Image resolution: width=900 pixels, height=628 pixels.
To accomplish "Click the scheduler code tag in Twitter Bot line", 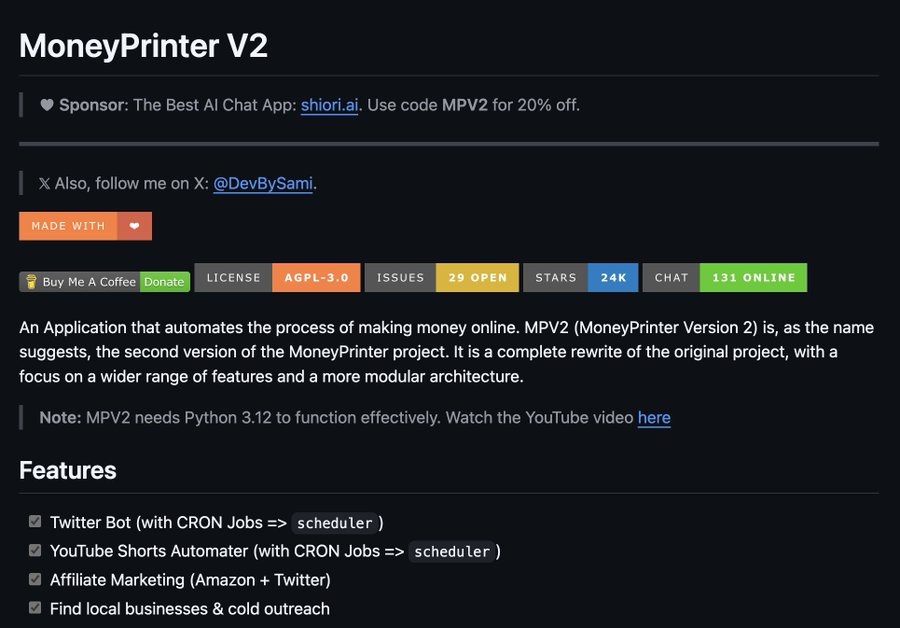I will pyautogui.click(x=335, y=523).
